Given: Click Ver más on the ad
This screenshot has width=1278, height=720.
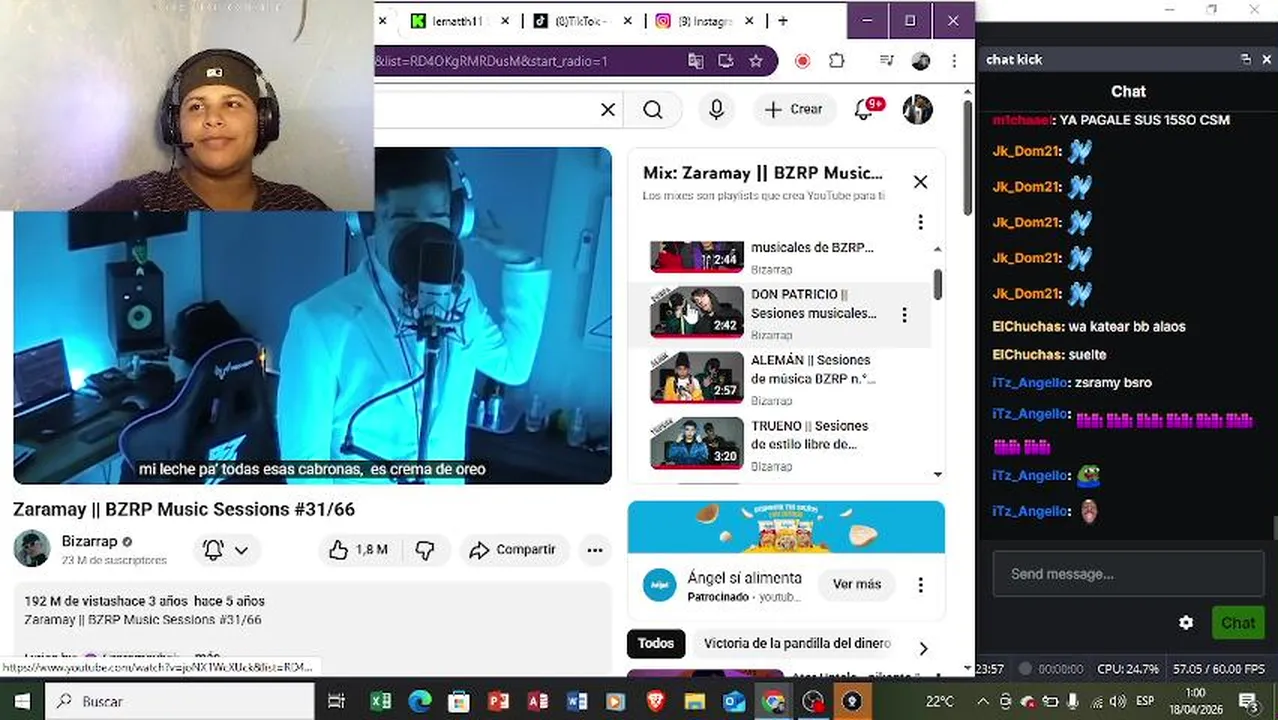Looking at the screenshot, I should [x=857, y=584].
